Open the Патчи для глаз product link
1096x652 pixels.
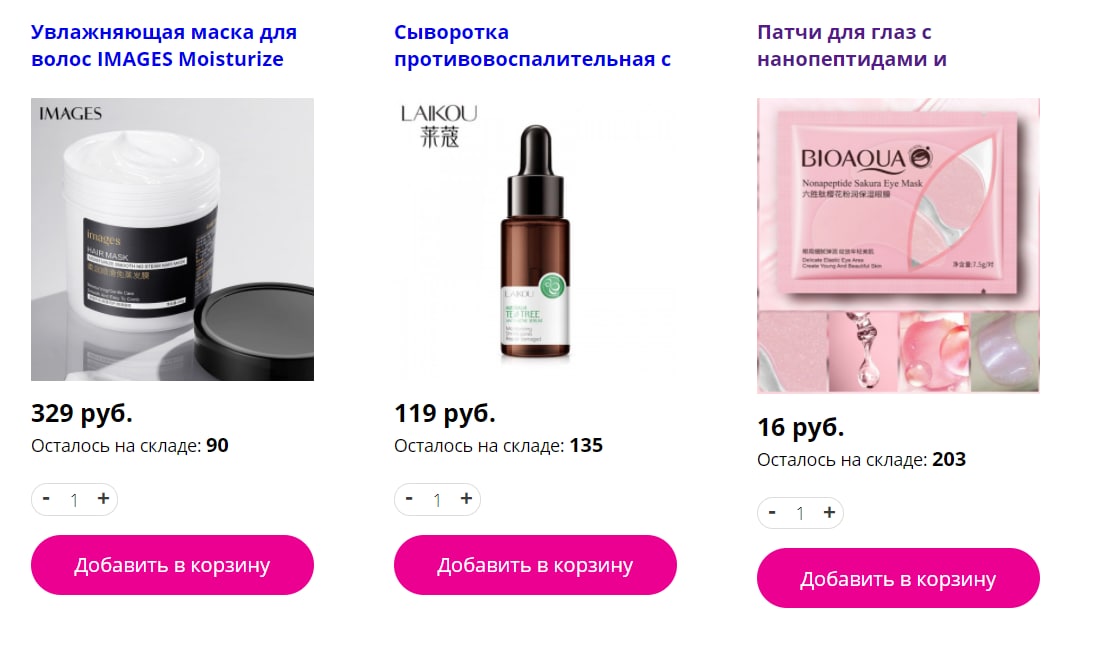click(x=852, y=45)
